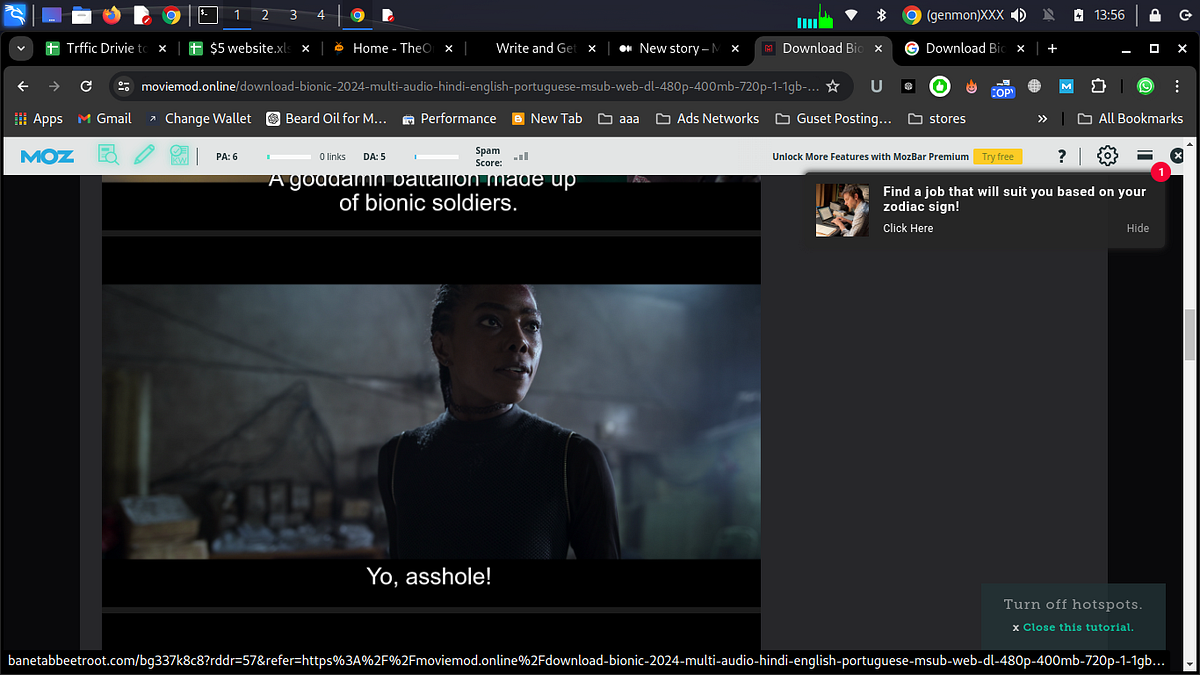
Task: Open WhatsApp extension icon
Action: pyautogui.click(x=1145, y=87)
